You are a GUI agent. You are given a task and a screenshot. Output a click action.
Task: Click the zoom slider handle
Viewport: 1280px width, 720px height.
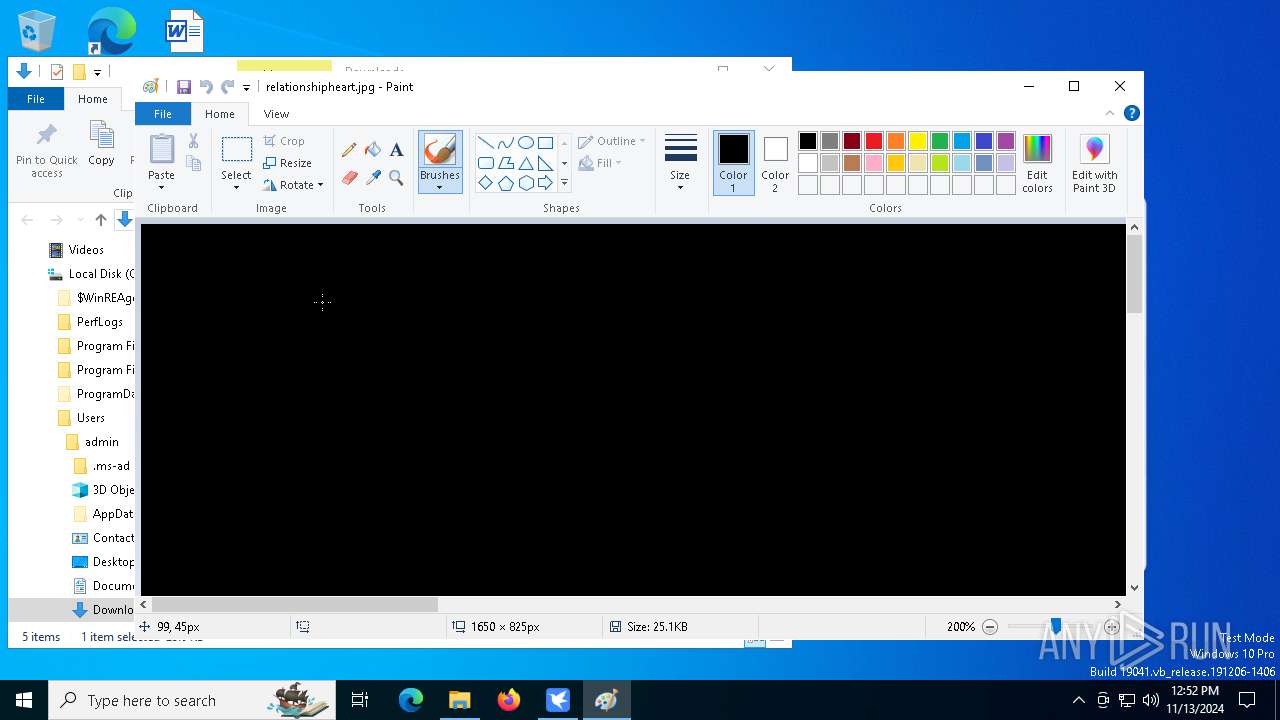1055,627
